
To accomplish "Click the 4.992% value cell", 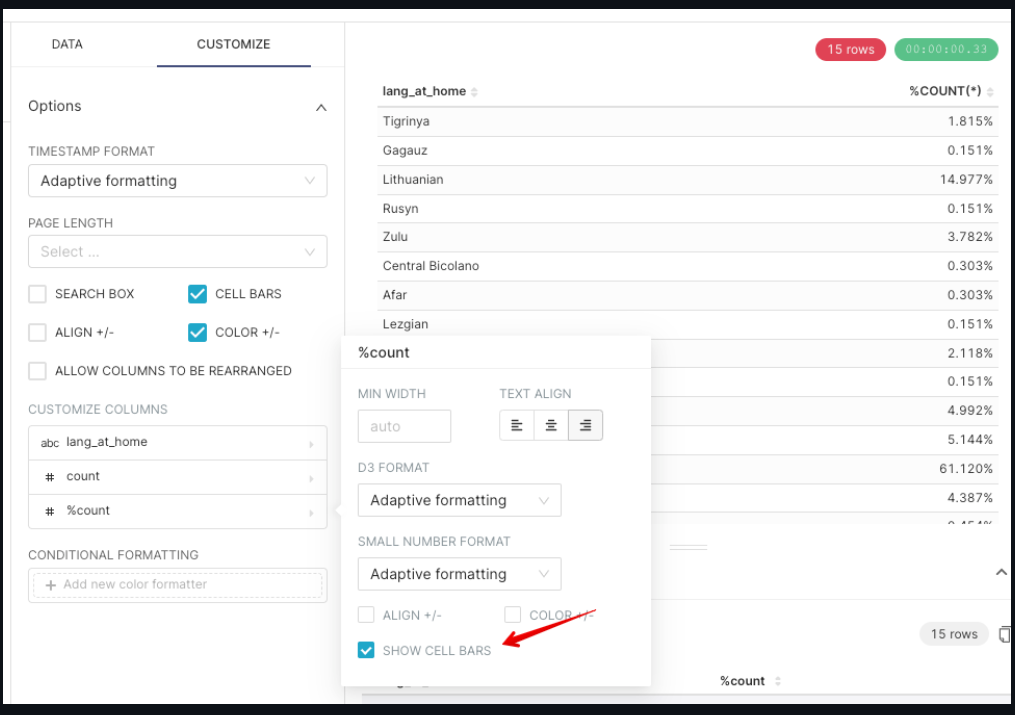I will click(x=970, y=410).
